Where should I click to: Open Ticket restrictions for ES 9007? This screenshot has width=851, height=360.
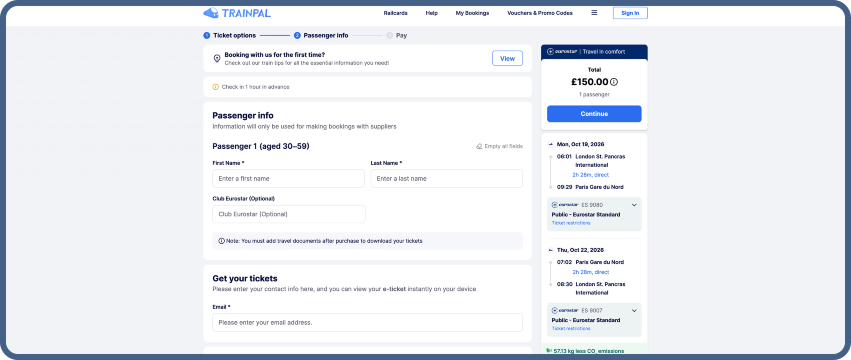pyautogui.click(x=571, y=329)
